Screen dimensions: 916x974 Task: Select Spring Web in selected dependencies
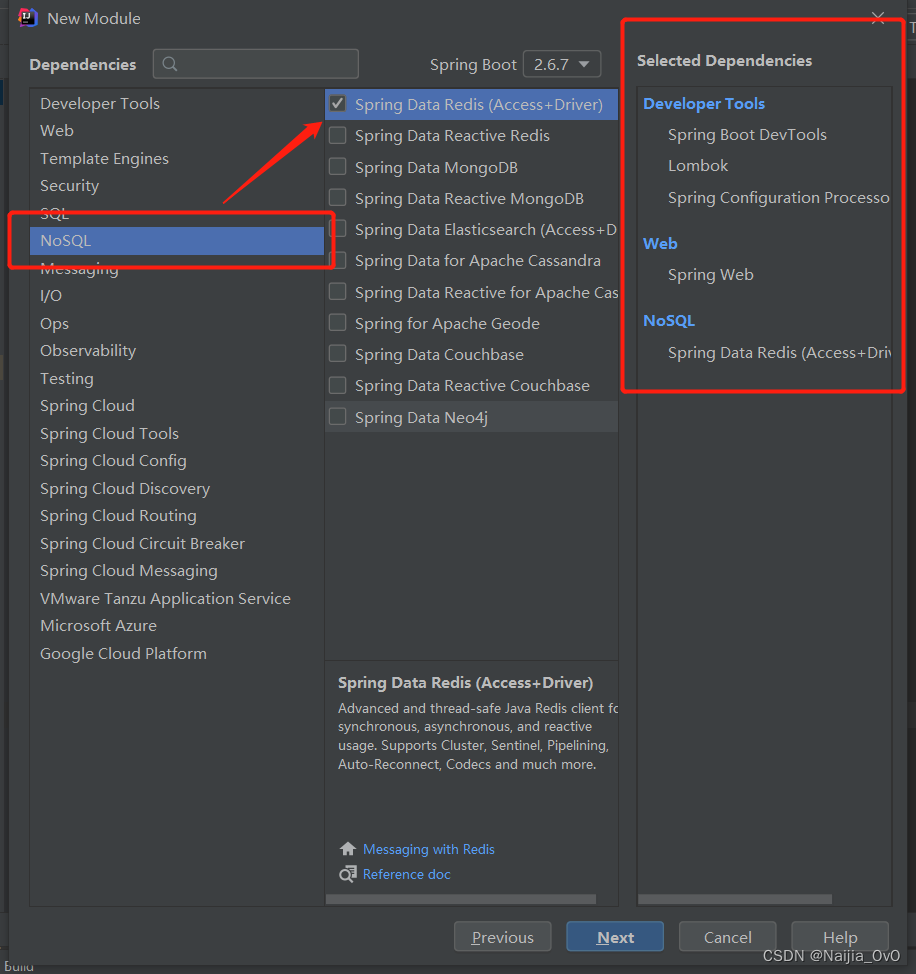point(710,275)
